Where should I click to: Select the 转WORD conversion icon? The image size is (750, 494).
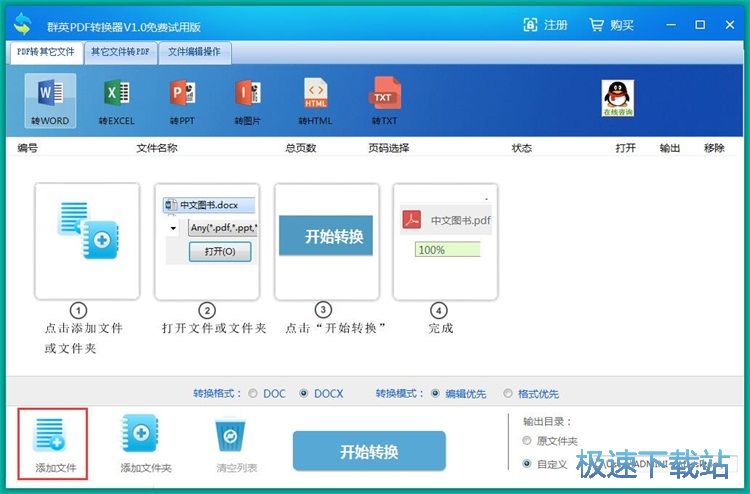(50, 100)
